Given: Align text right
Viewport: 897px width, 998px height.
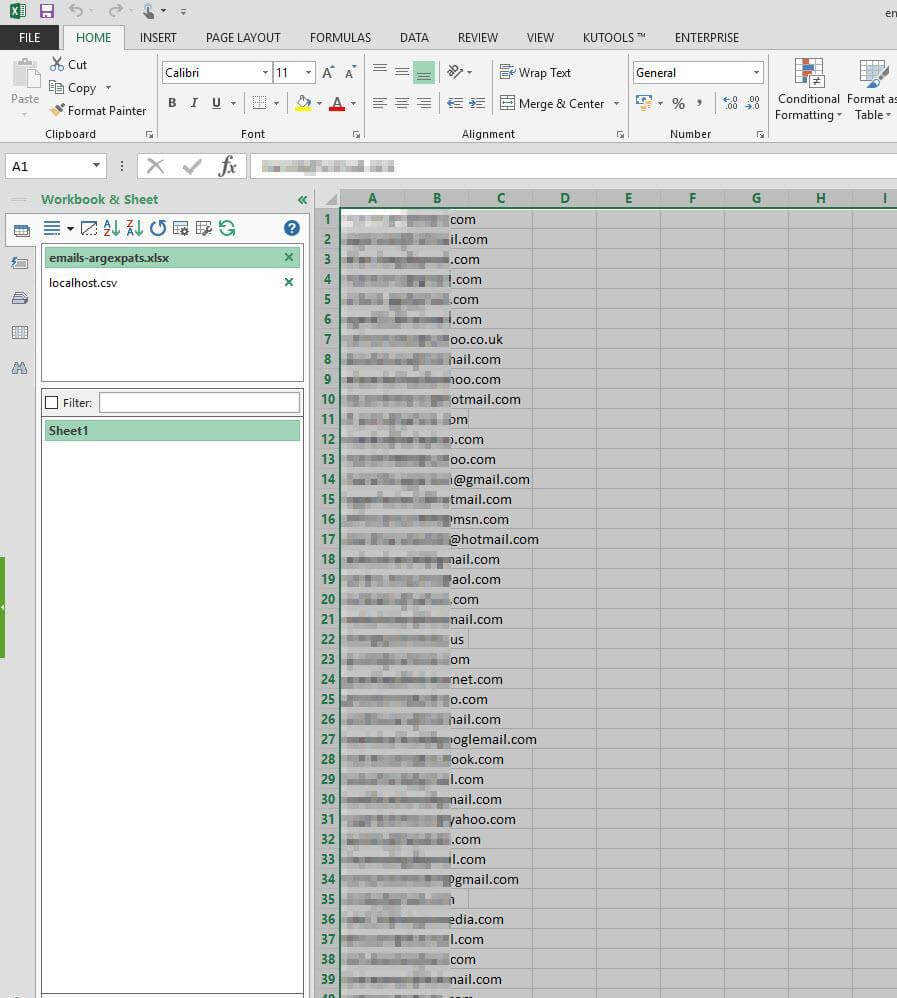Looking at the screenshot, I should [x=424, y=103].
